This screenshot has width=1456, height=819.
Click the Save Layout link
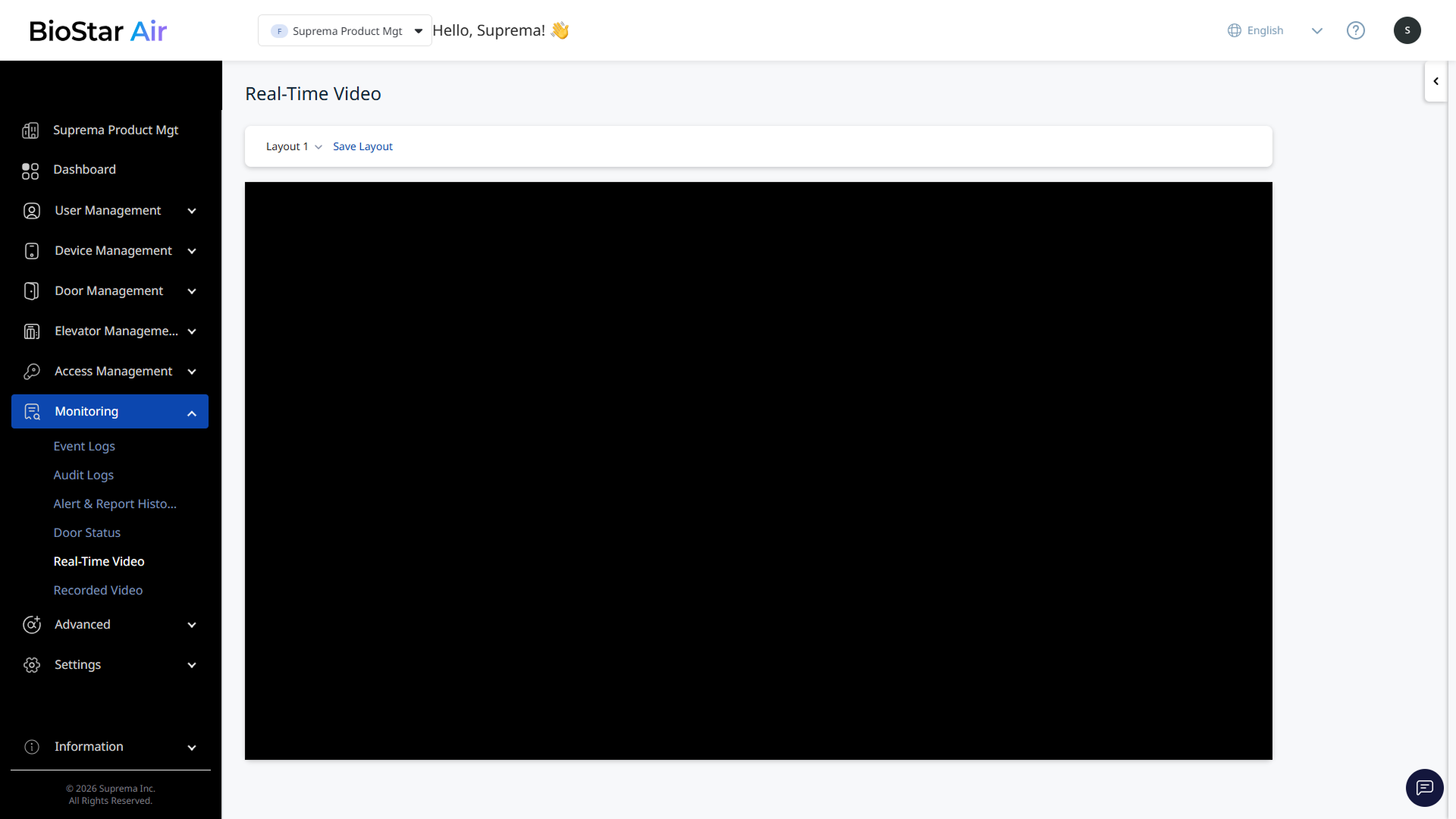[362, 147]
